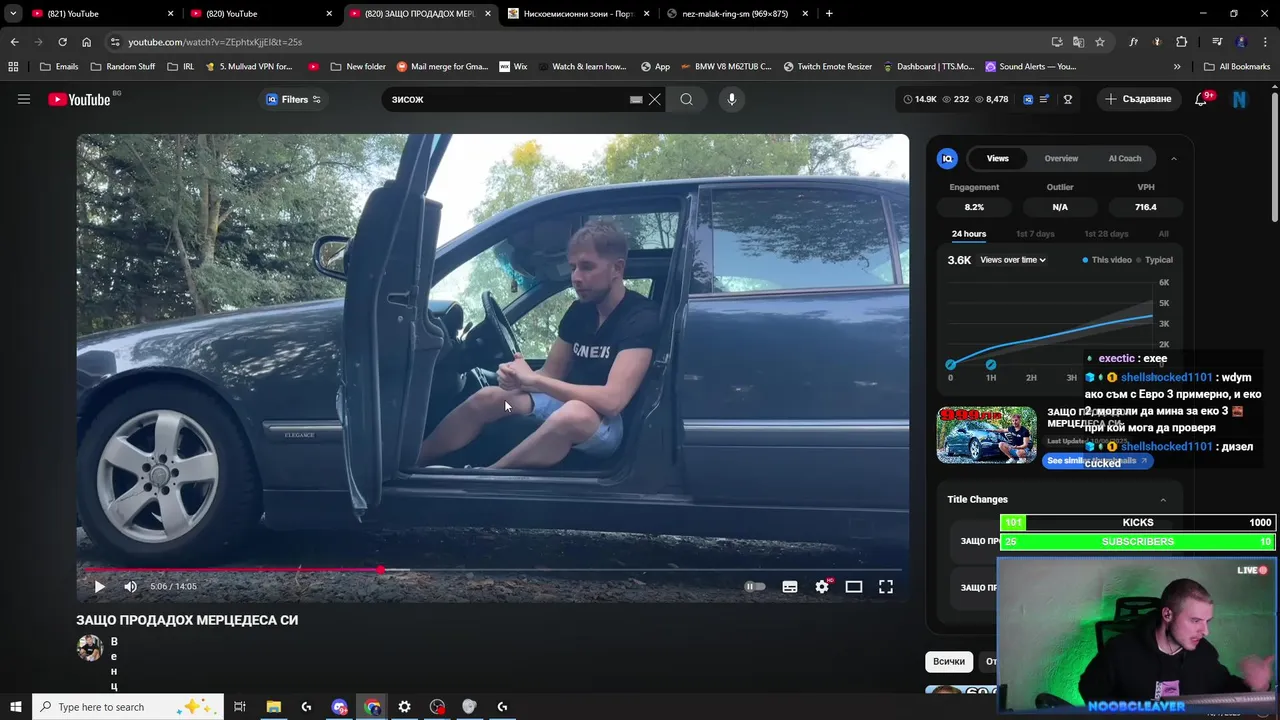
Task: Open the player settings gear
Action: click(x=822, y=586)
